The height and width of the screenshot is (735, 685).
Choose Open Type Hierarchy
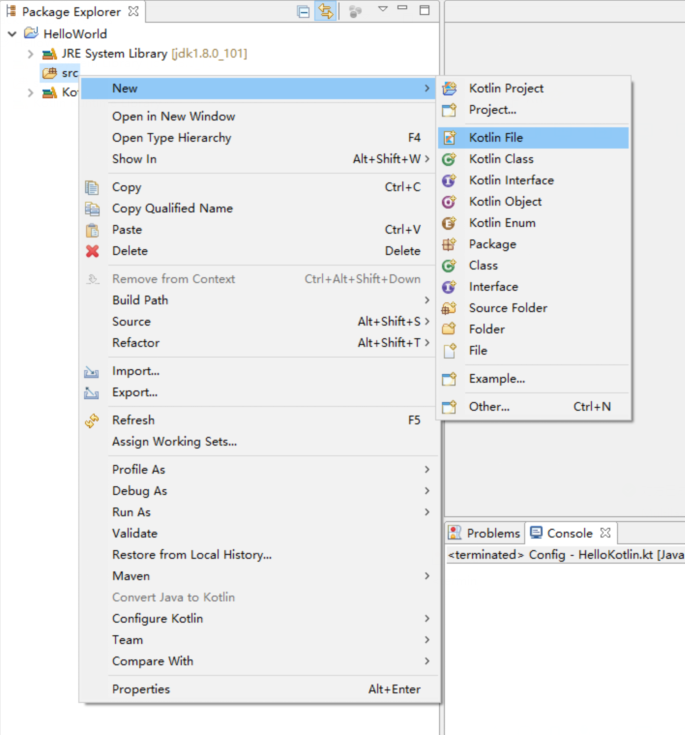258,138
